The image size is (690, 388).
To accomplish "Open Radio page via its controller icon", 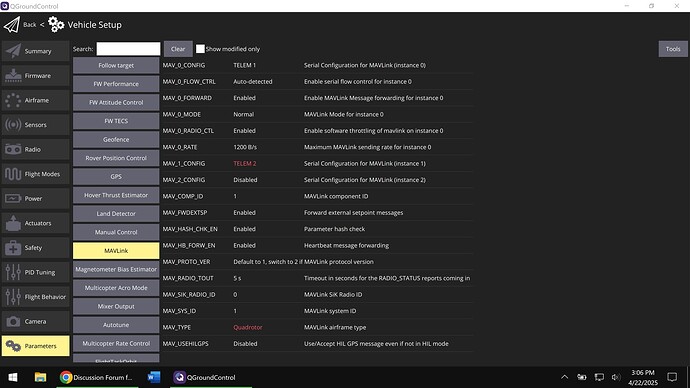I will click(x=13, y=150).
